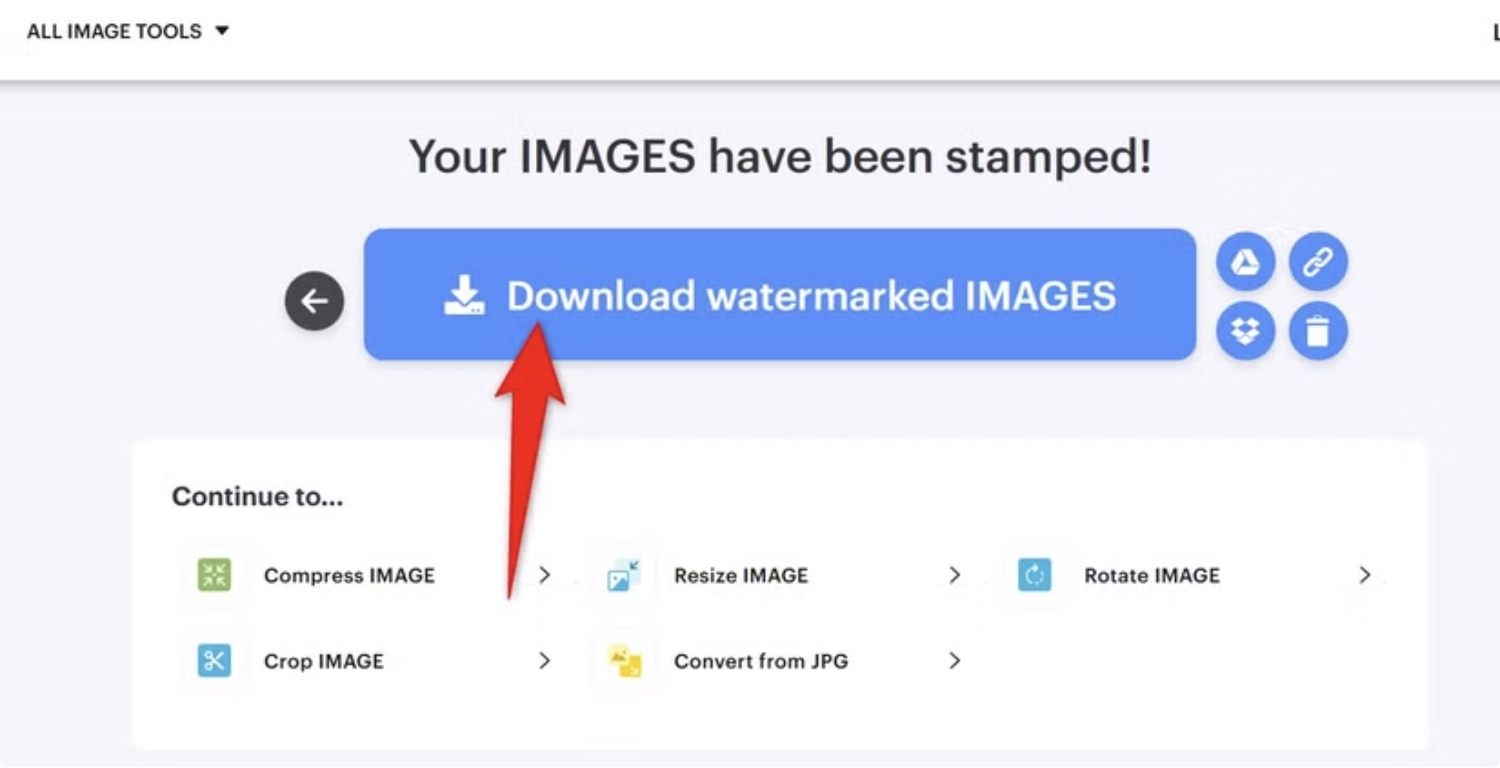Image resolution: width=1500 pixels, height=768 pixels.
Task: Choose the Rotate IMAGE text link
Action: click(x=1152, y=575)
